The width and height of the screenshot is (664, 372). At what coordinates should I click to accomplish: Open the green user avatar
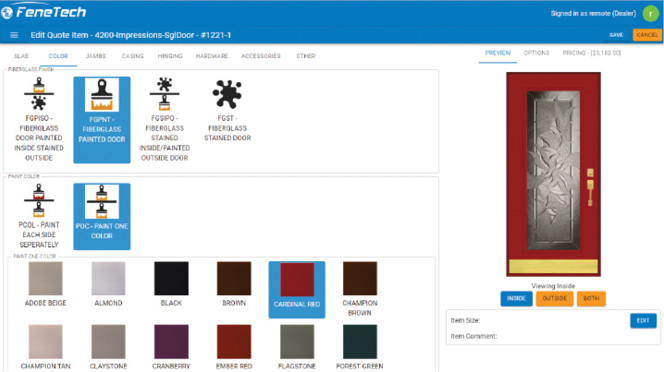(x=650, y=14)
